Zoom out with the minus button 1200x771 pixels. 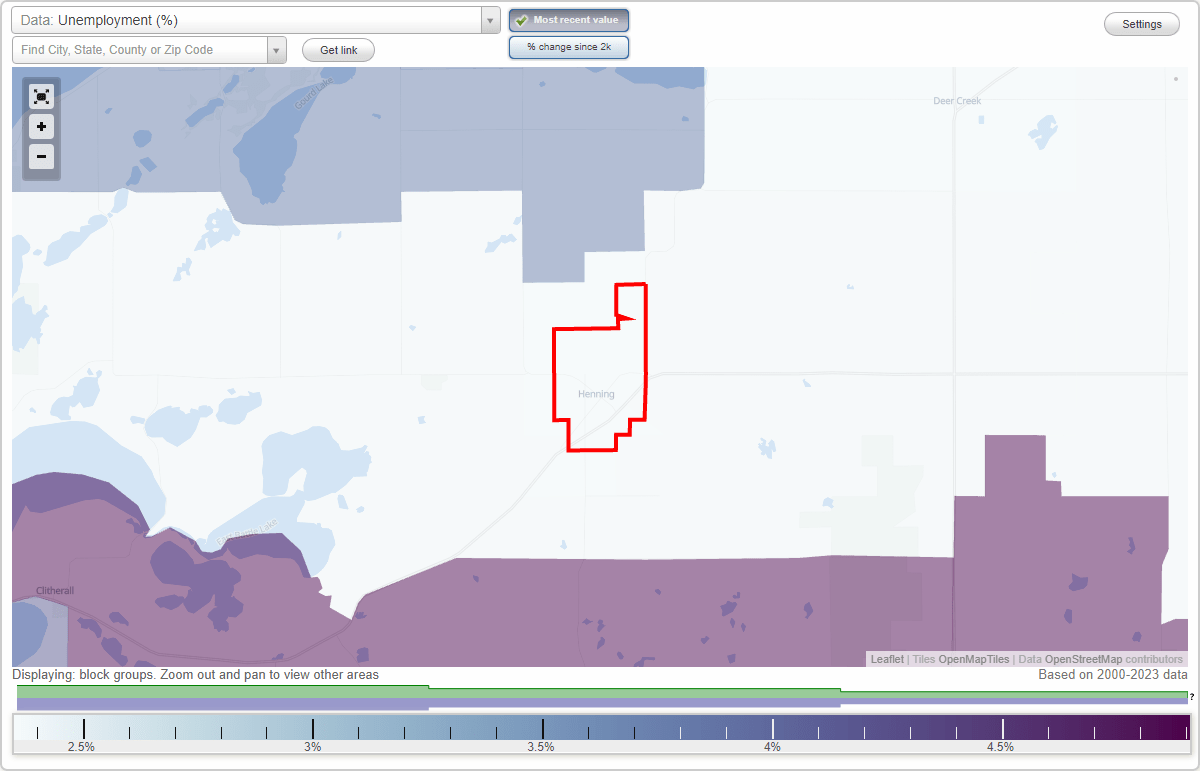[41, 156]
